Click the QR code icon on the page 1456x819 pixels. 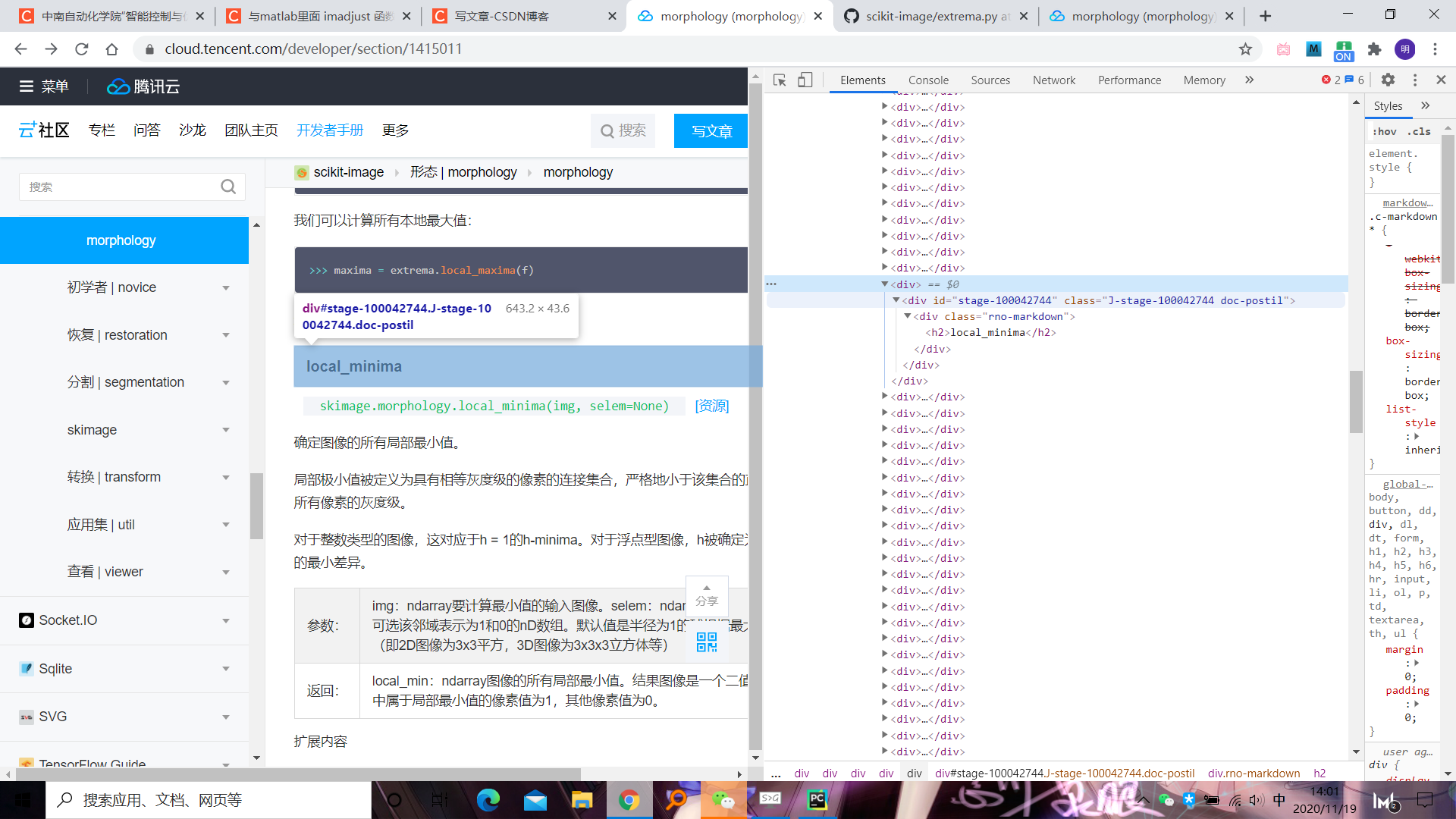[707, 642]
